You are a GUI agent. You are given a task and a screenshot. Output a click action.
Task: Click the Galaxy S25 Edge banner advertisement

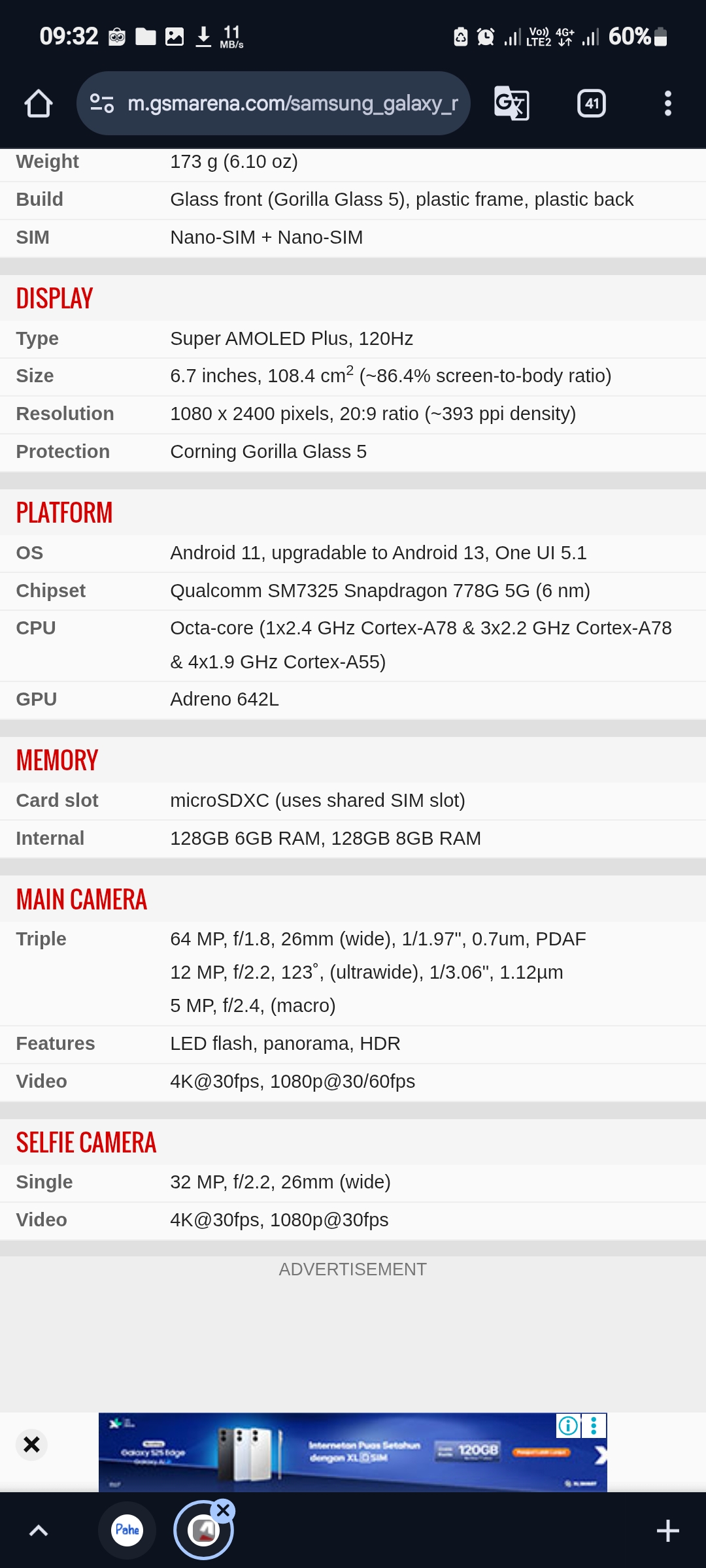[x=353, y=1452]
